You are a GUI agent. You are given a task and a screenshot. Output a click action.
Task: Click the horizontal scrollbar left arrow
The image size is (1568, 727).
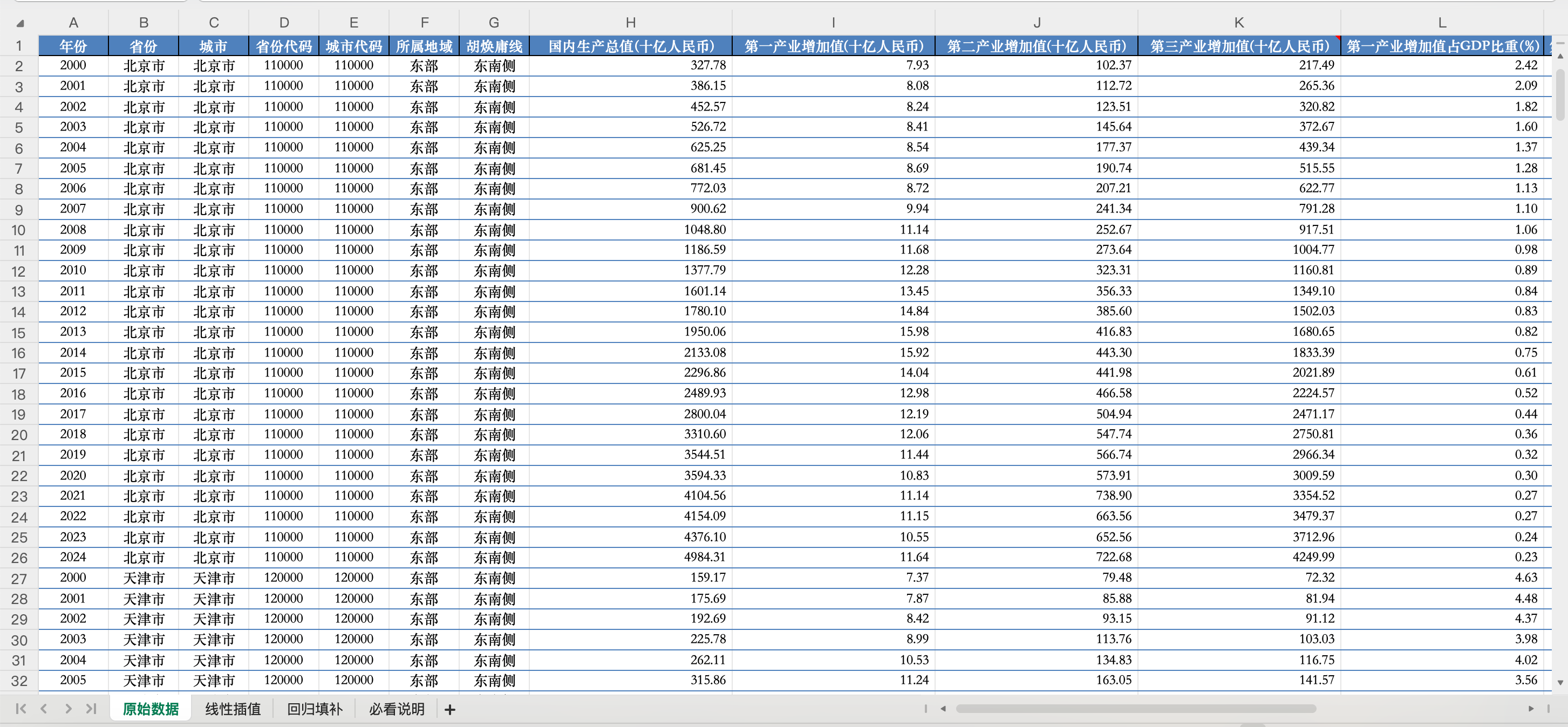click(x=944, y=709)
